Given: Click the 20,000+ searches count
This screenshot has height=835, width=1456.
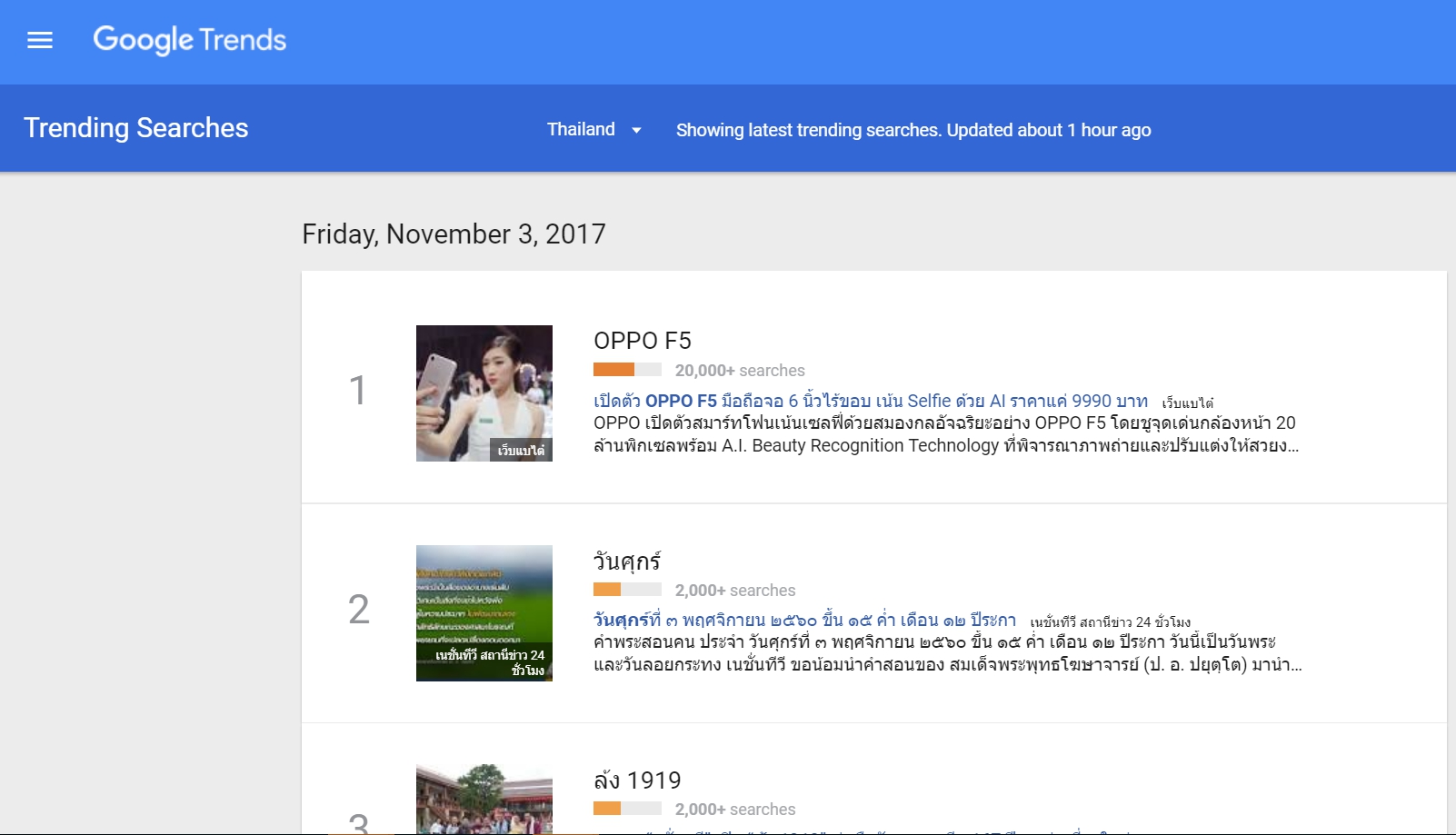Looking at the screenshot, I should point(739,371).
